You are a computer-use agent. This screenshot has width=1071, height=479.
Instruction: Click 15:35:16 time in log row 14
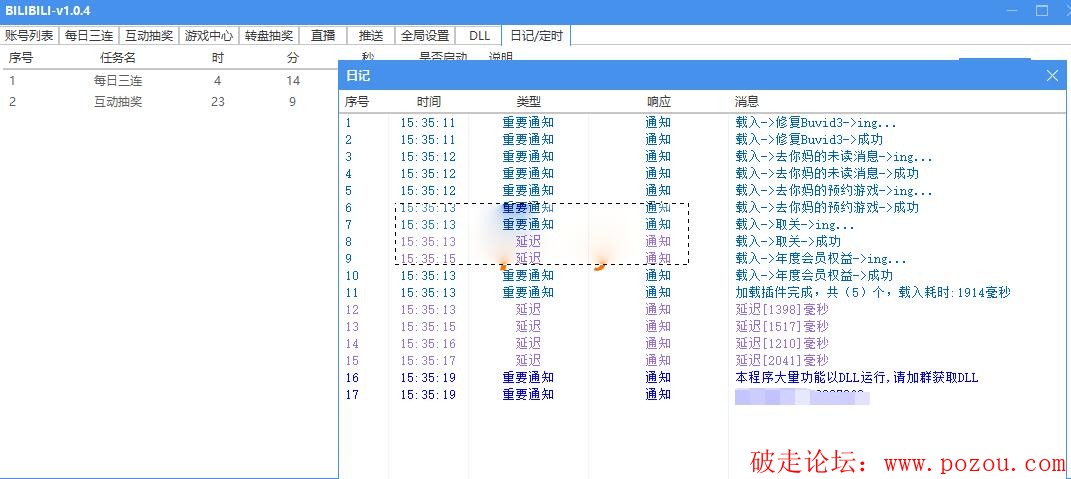tap(428, 344)
